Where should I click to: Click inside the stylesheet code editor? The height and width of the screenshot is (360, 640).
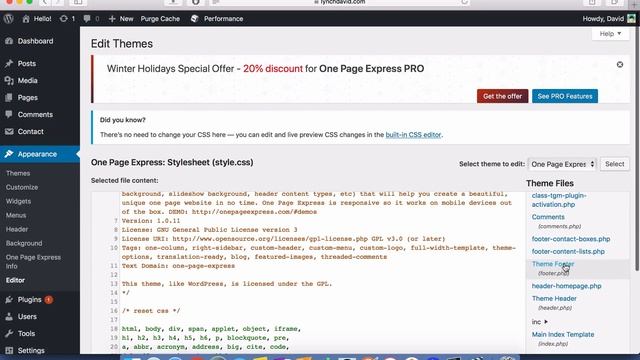308,272
